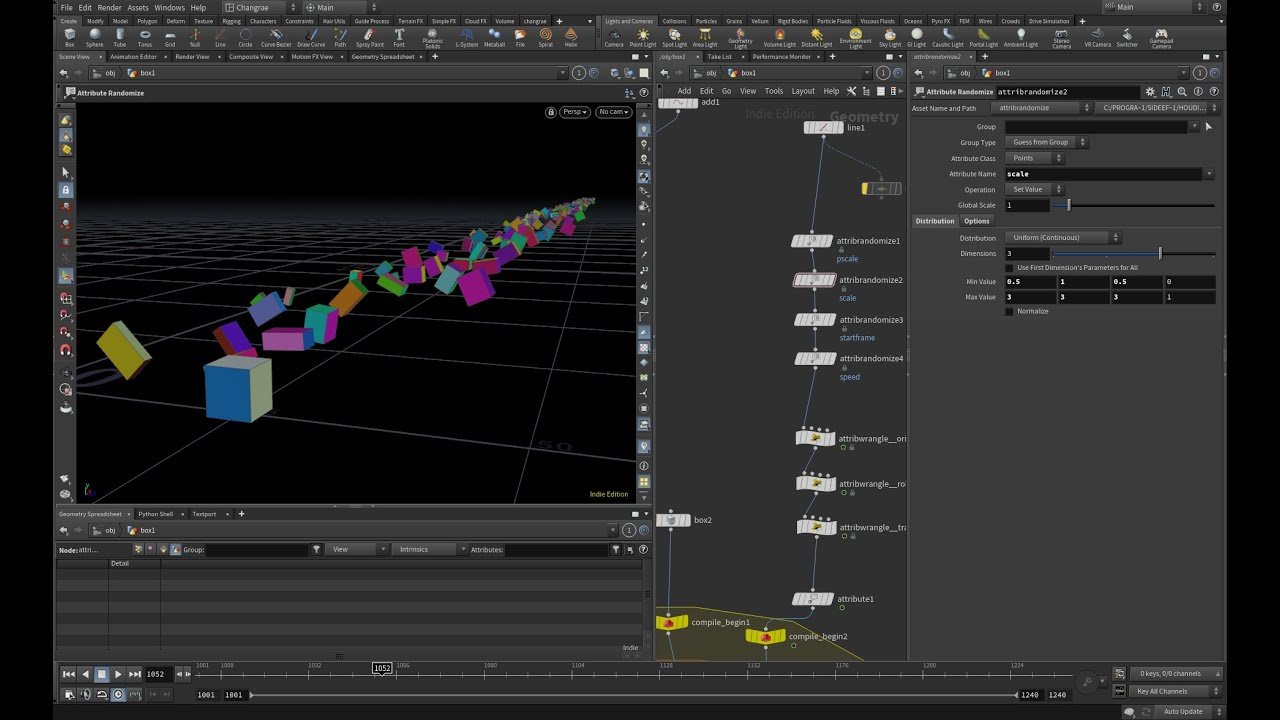The height and width of the screenshot is (720, 1280).
Task: Select the Box shelf tool
Action: click(69, 38)
